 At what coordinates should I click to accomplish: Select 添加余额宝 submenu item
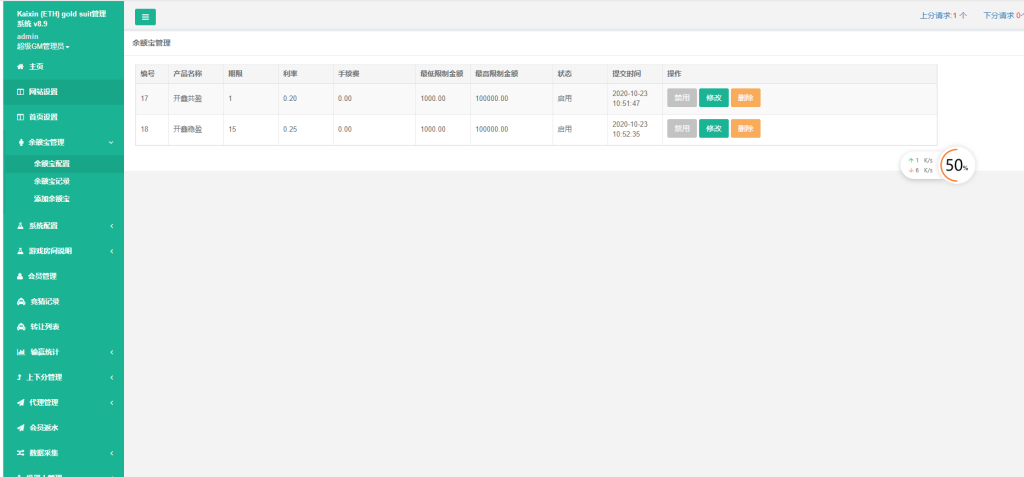pyautogui.click(x=52, y=199)
